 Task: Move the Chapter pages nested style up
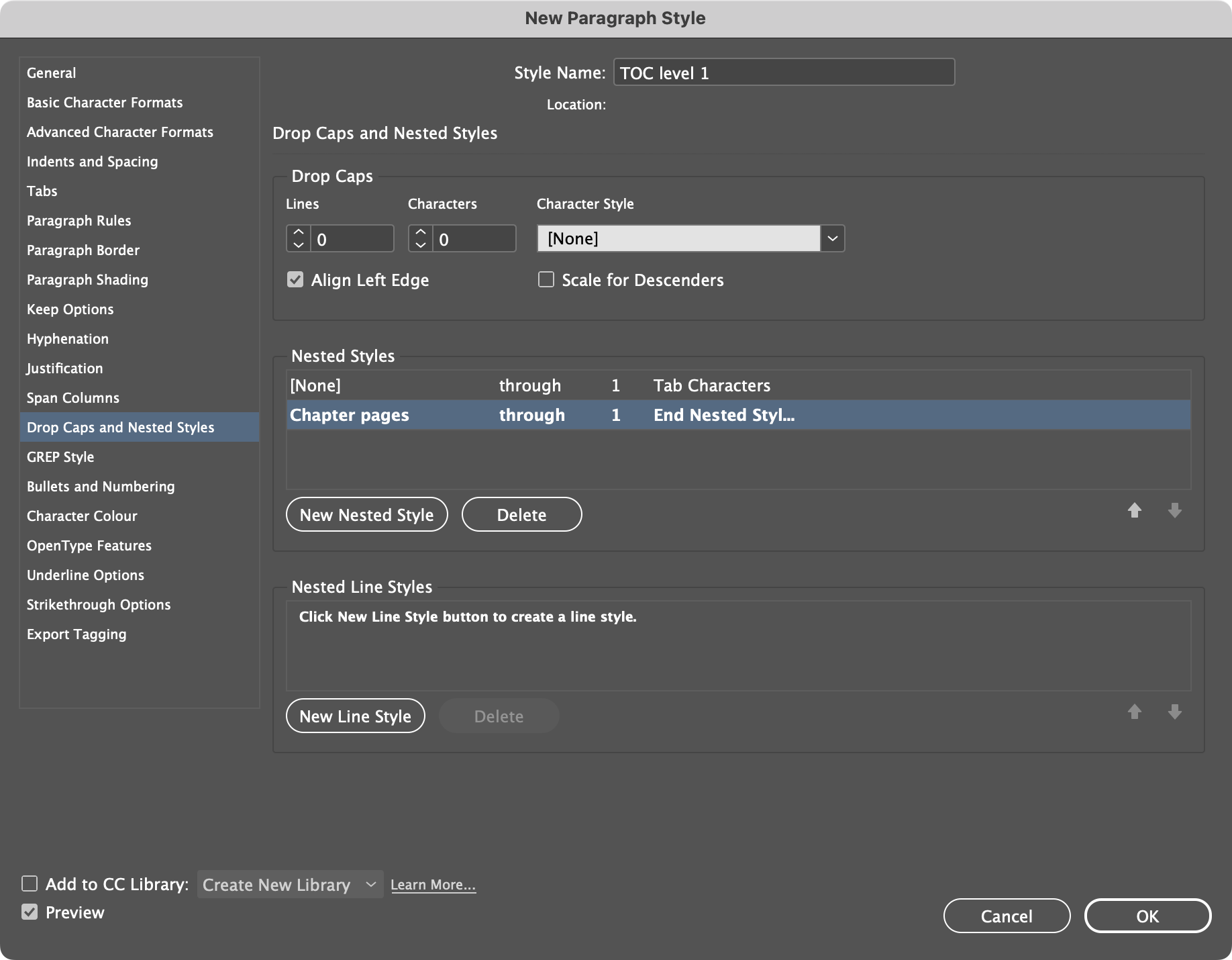coord(1135,511)
